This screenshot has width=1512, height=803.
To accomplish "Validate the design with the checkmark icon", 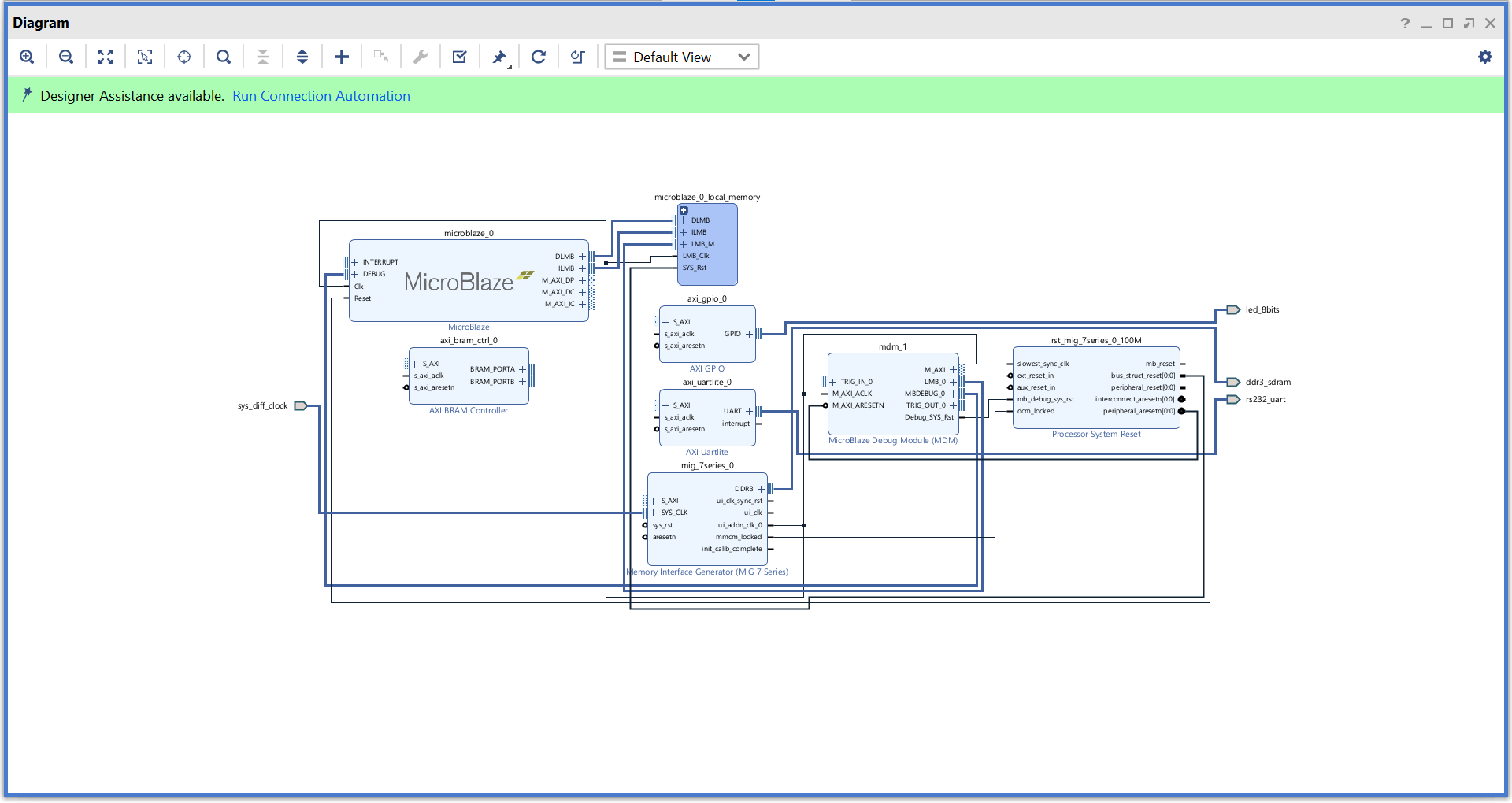I will (x=460, y=57).
